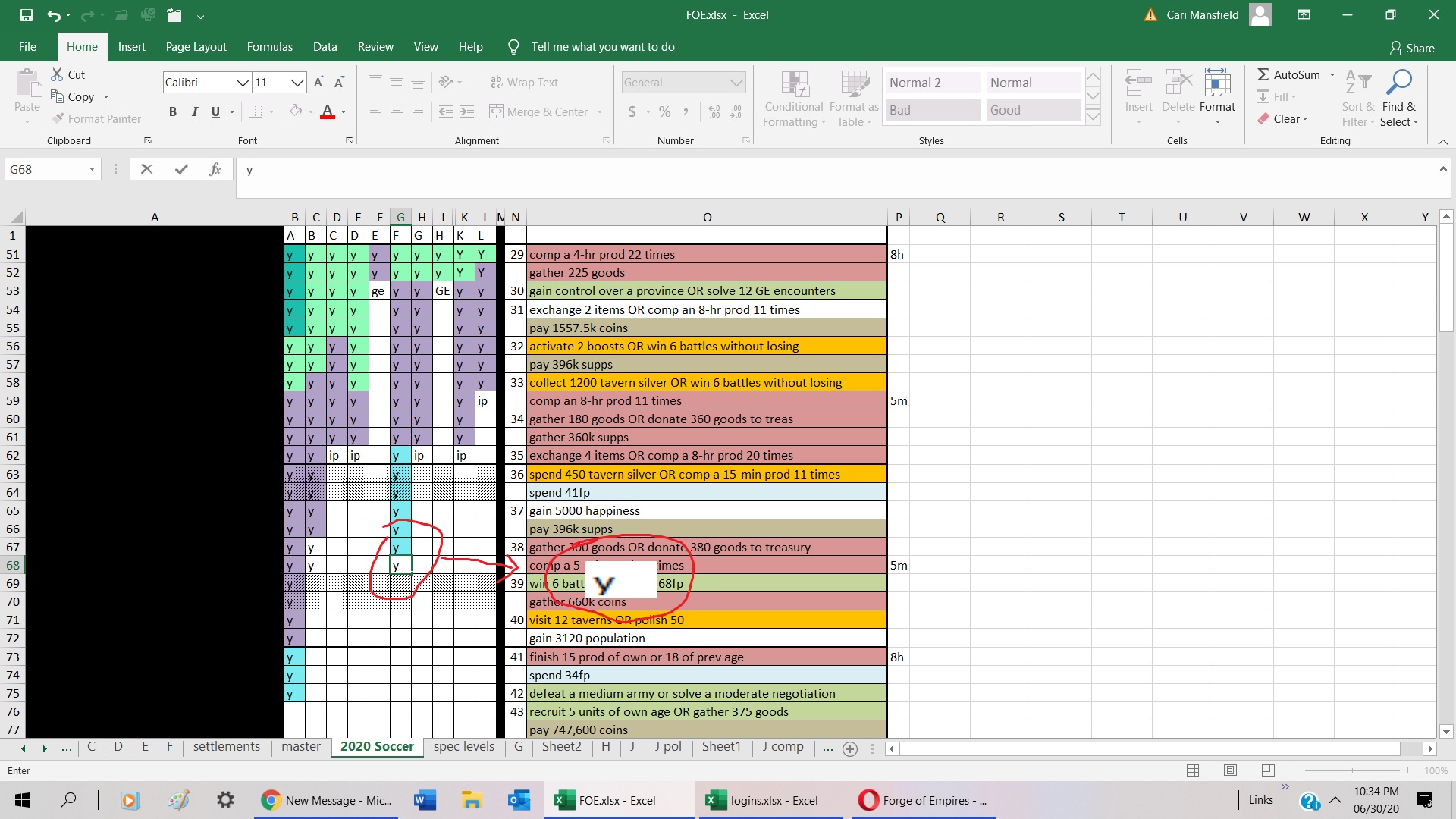Click the Share button
The image size is (1456, 819).
point(1412,47)
